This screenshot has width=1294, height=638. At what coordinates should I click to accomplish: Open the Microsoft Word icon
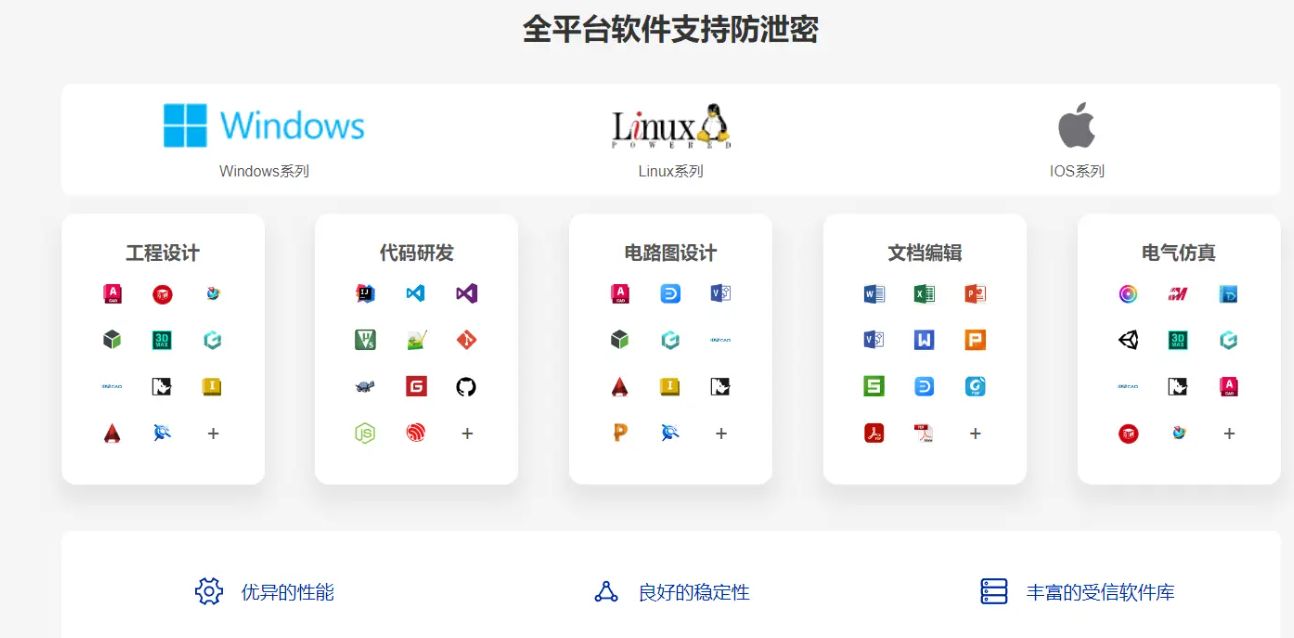[x=874, y=294]
